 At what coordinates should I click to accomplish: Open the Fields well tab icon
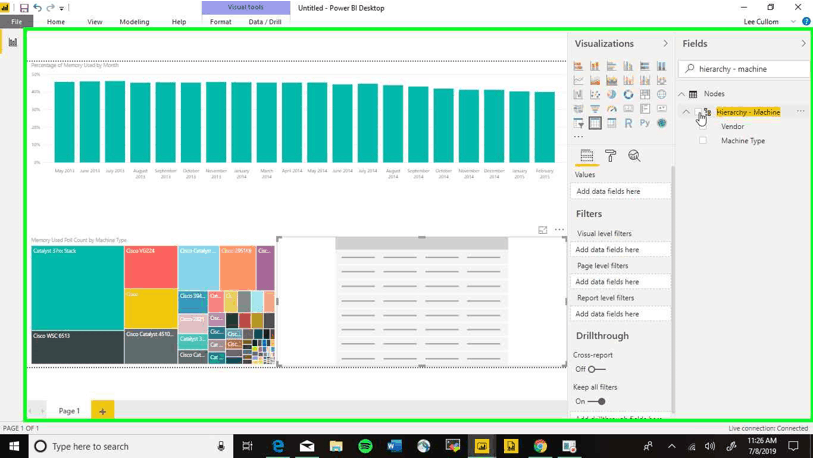(587, 155)
